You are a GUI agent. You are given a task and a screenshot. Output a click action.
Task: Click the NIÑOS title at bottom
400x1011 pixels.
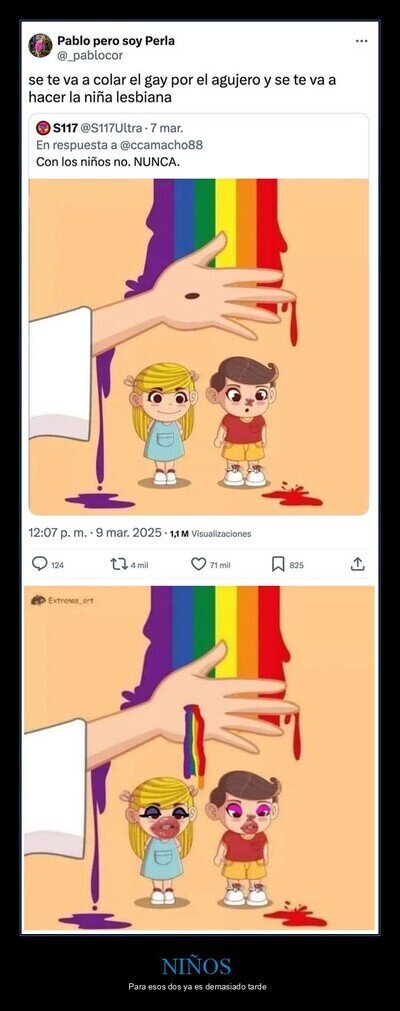[196, 966]
